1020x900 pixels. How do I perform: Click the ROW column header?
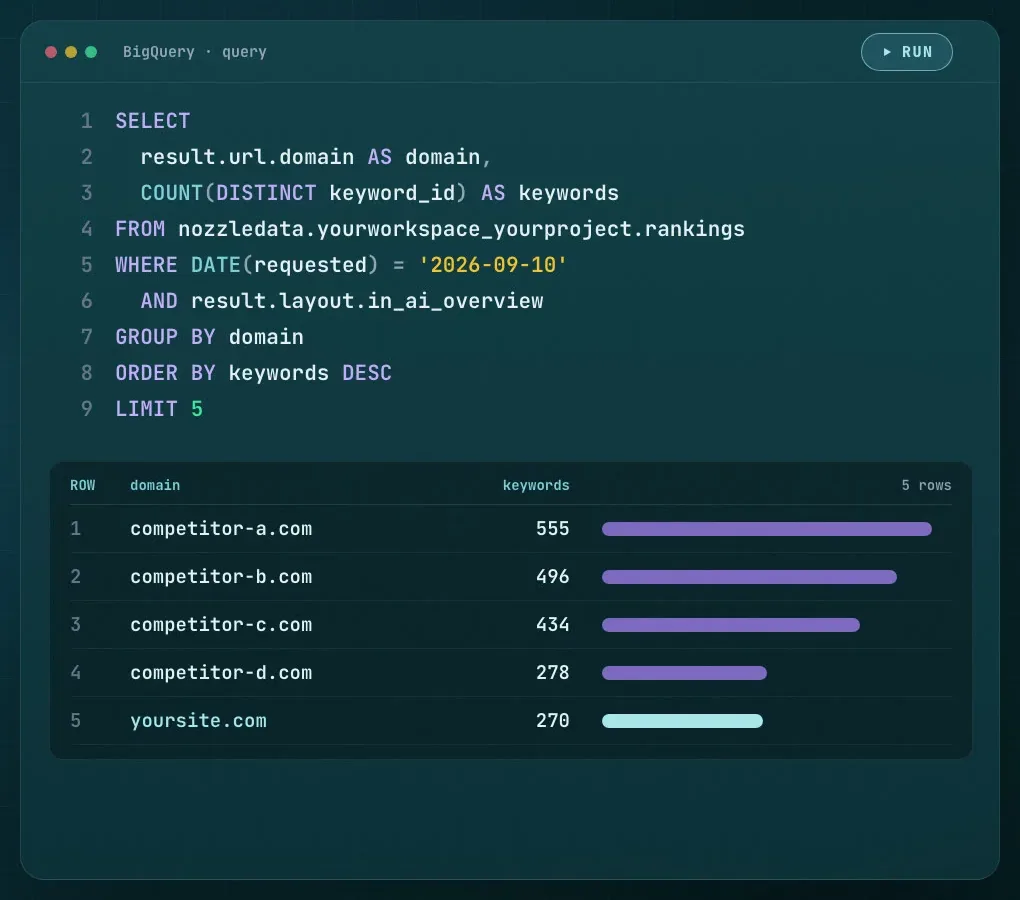pos(83,485)
